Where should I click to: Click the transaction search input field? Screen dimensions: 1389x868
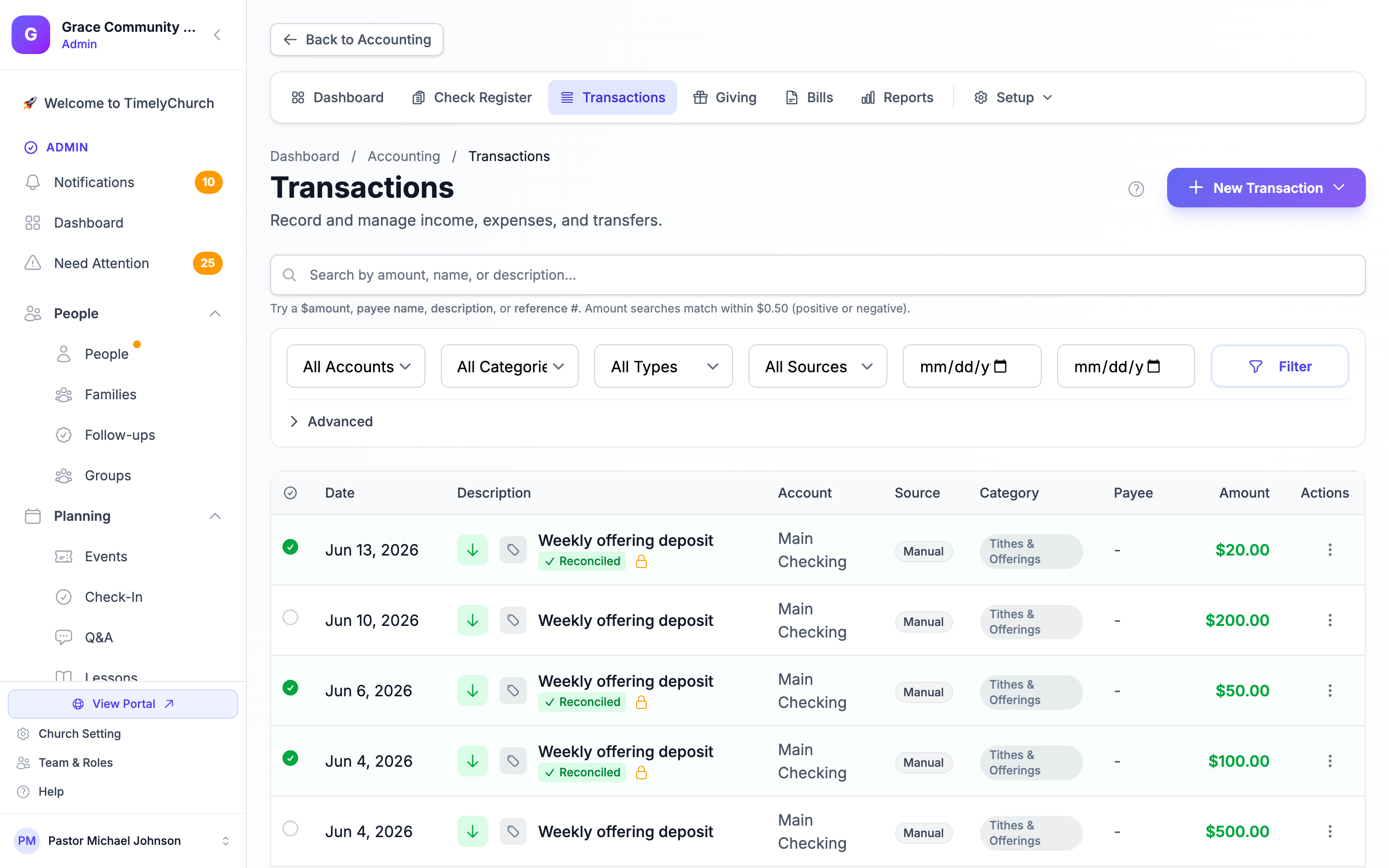(x=817, y=275)
